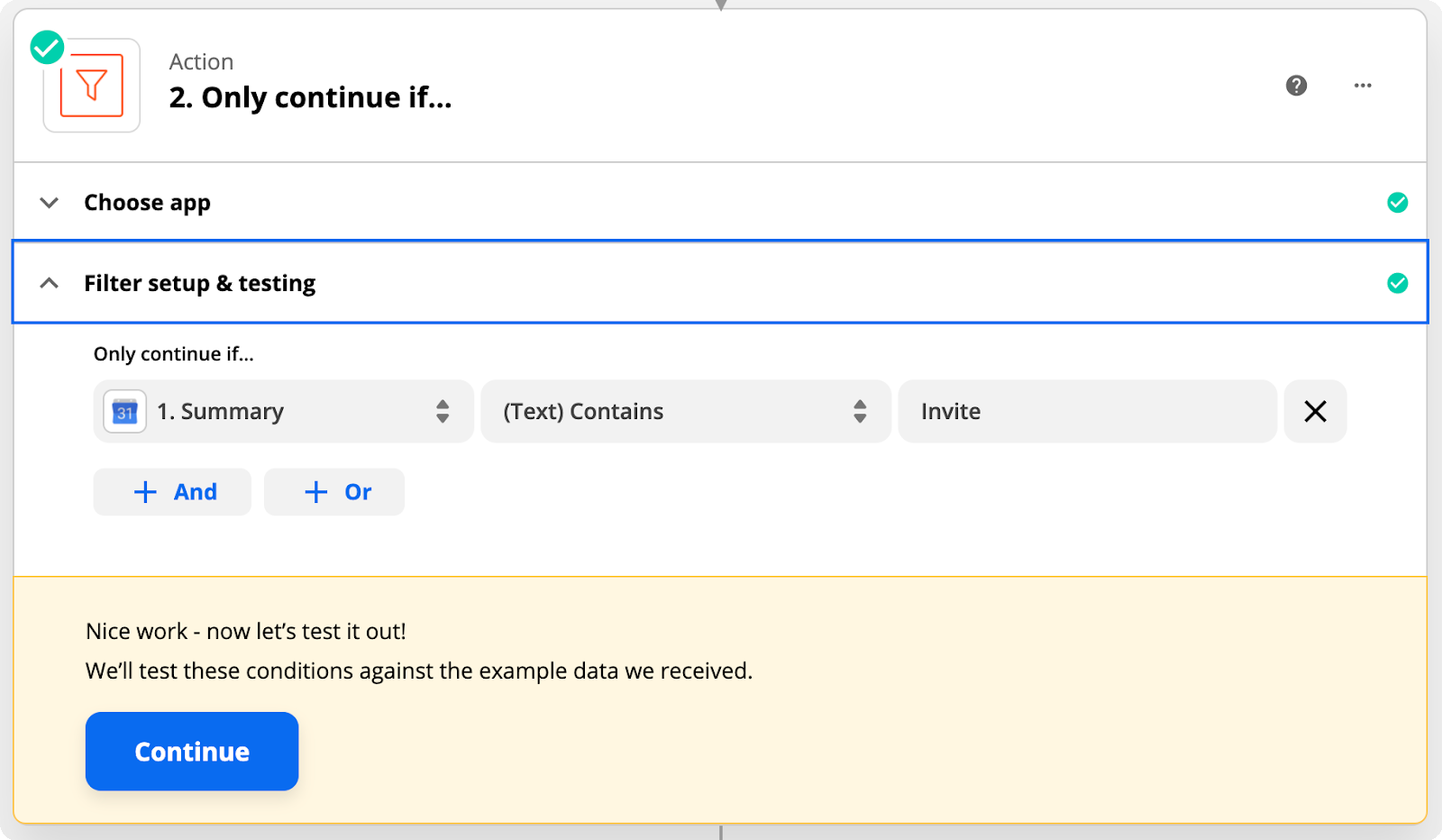Click the Invite value input field
This screenshot has height=840, width=1442.
point(1088,411)
